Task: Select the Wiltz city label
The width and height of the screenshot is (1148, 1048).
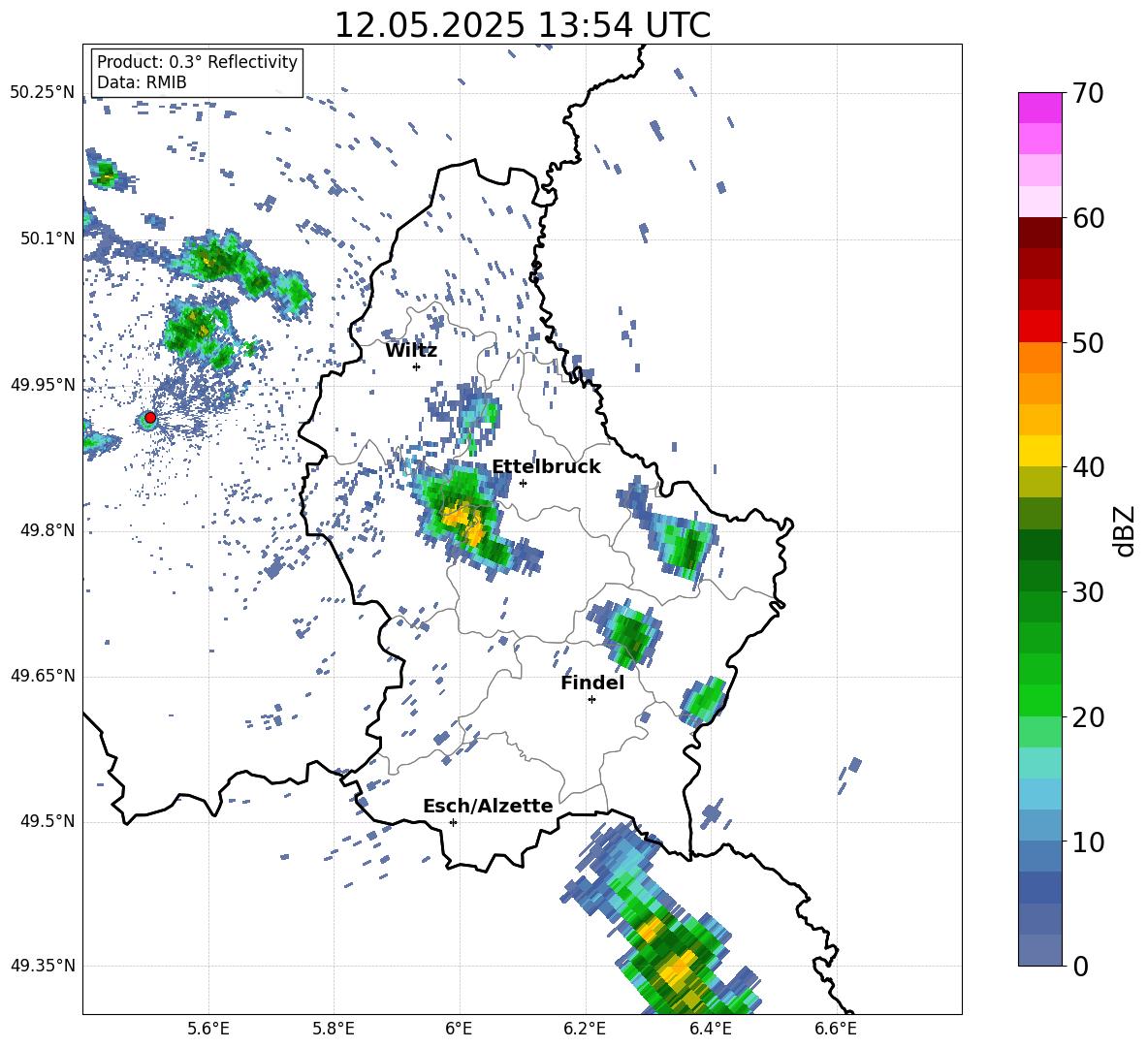Action: click(x=411, y=351)
